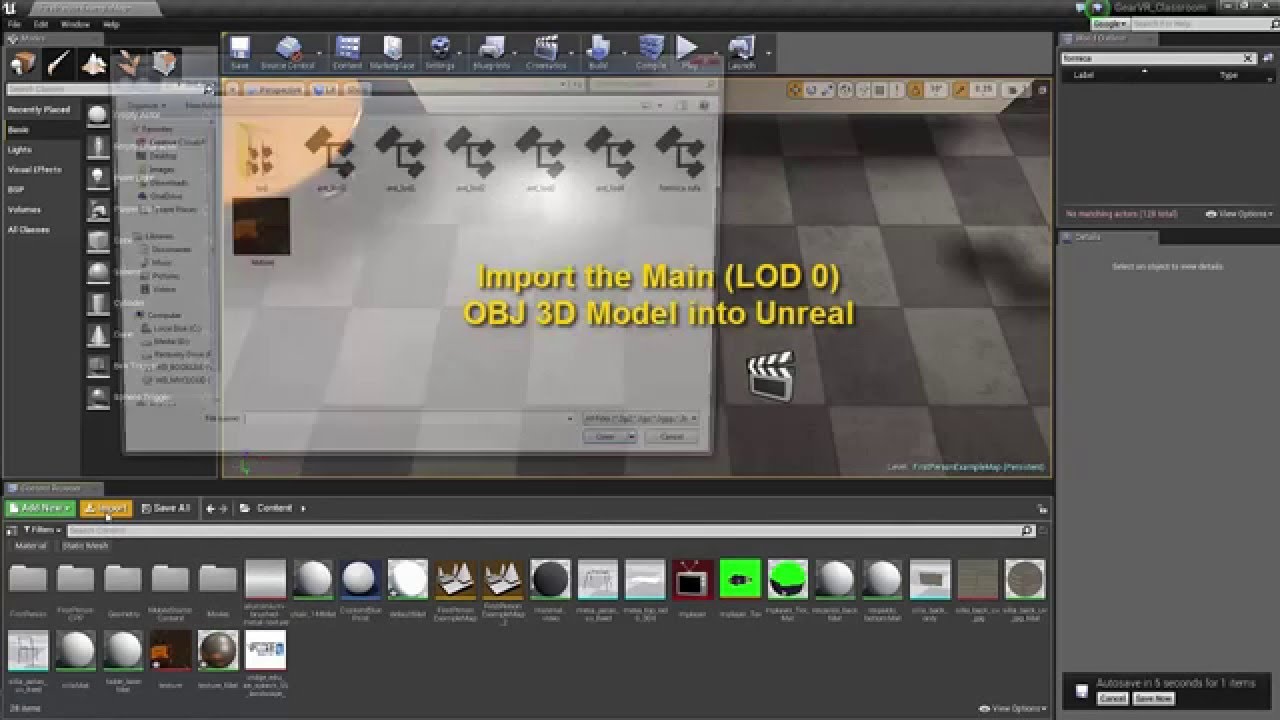Open the Google search engine dropdown
The width and height of the screenshot is (1280, 720).
pos(1109,23)
